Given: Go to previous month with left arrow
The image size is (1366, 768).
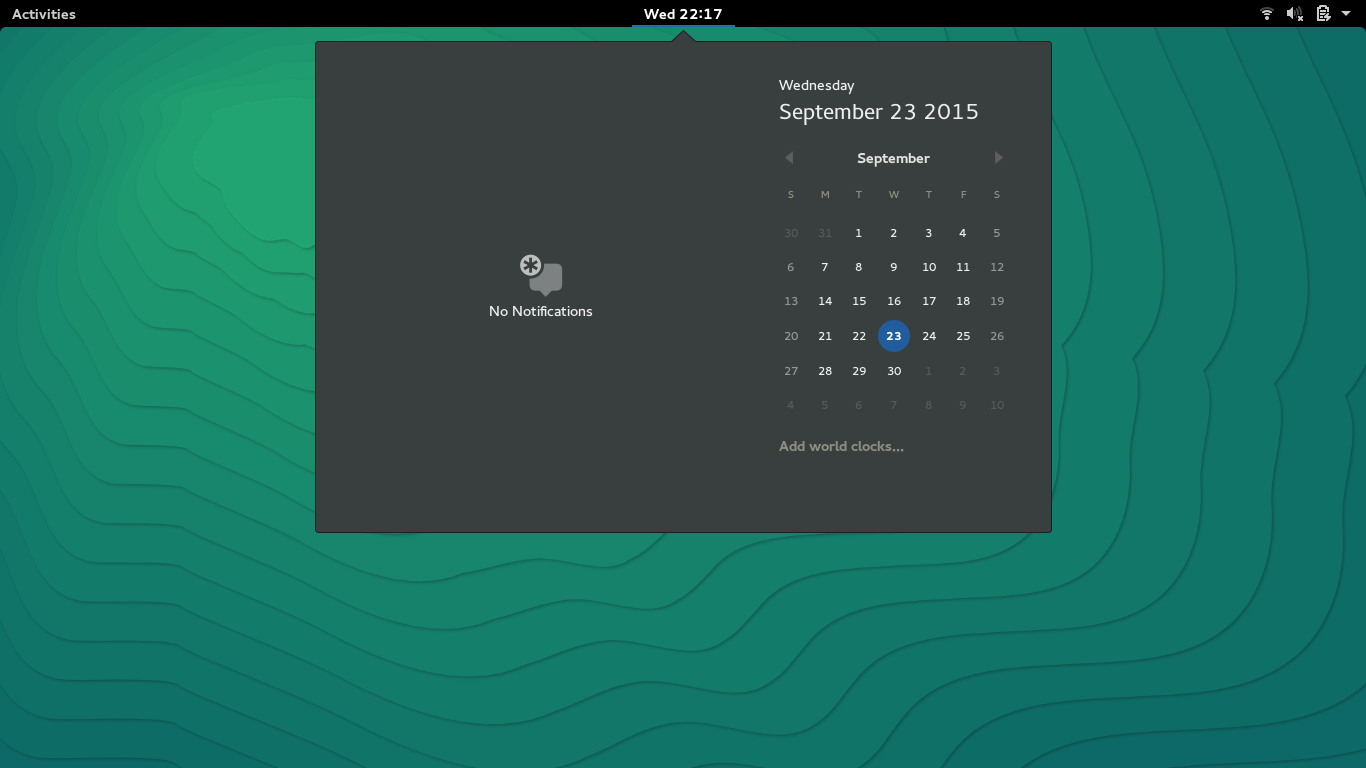Looking at the screenshot, I should [x=789, y=158].
